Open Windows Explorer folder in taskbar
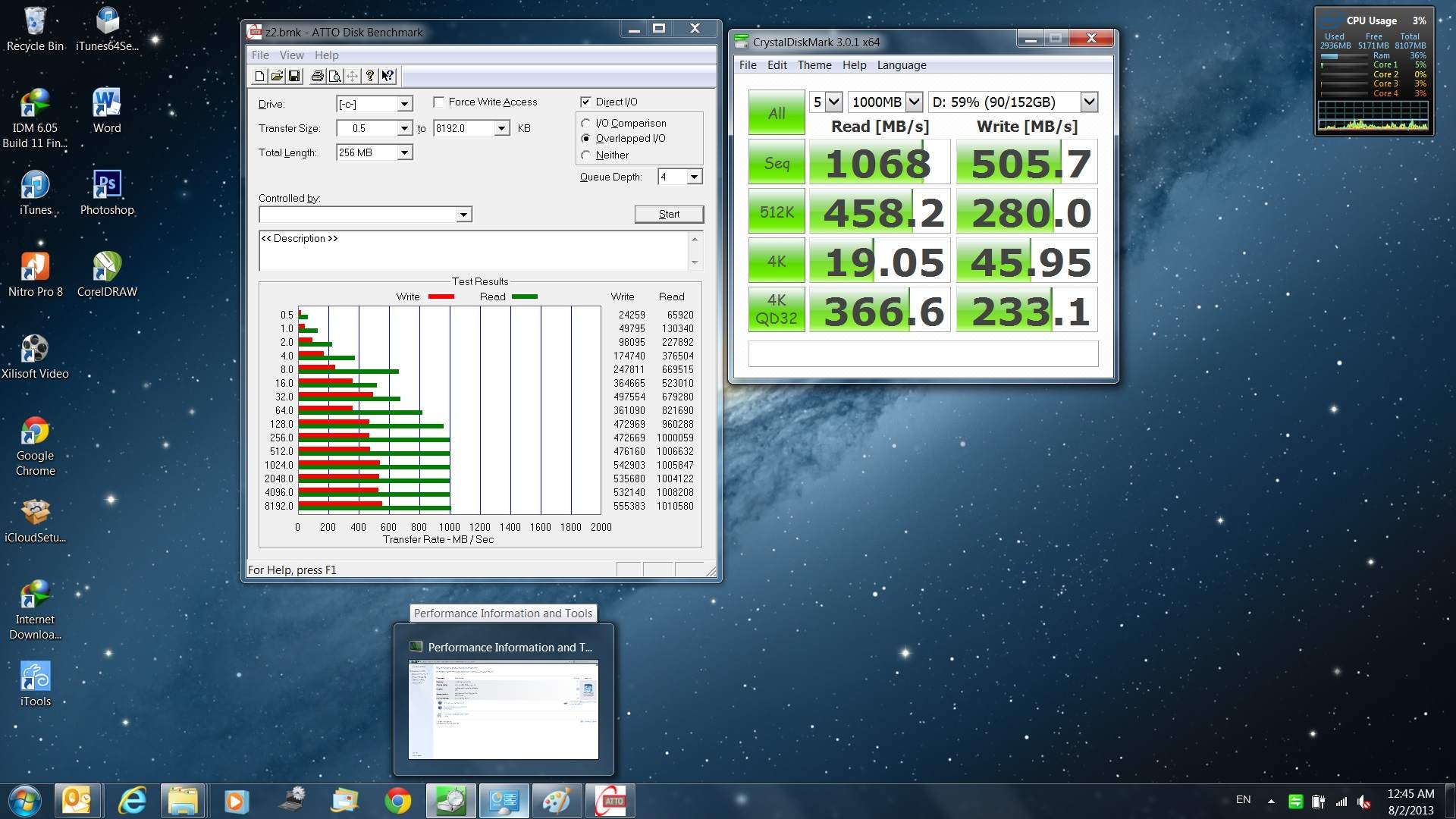The height and width of the screenshot is (819, 1456). (x=183, y=801)
